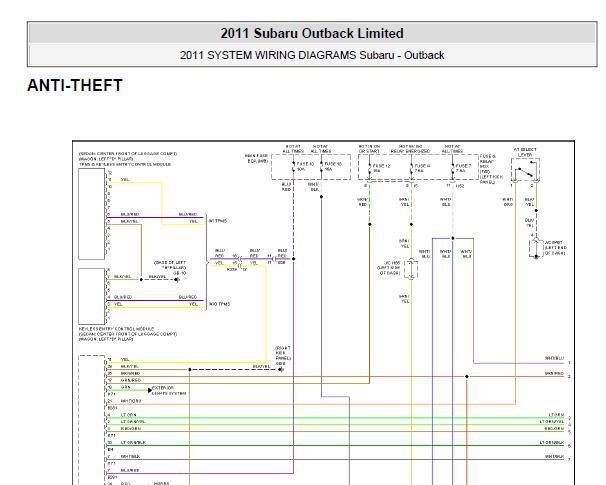The width and height of the screenshot is (606, 485).
Task: Click 'AT SELECT LEVER' label
Action: coord(525,152)
